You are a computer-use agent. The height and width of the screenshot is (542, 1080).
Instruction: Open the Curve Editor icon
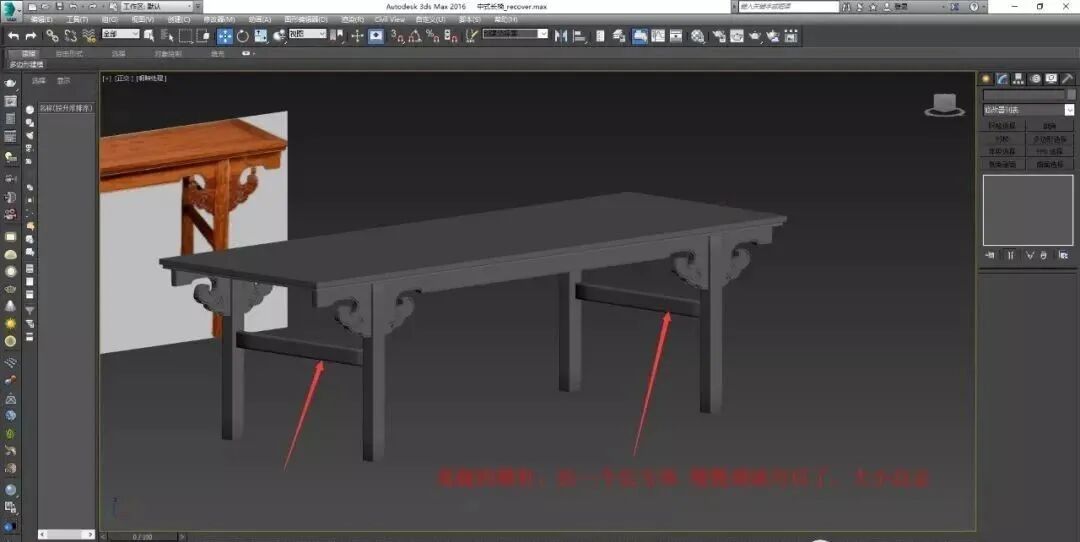(x=658, y=36)
